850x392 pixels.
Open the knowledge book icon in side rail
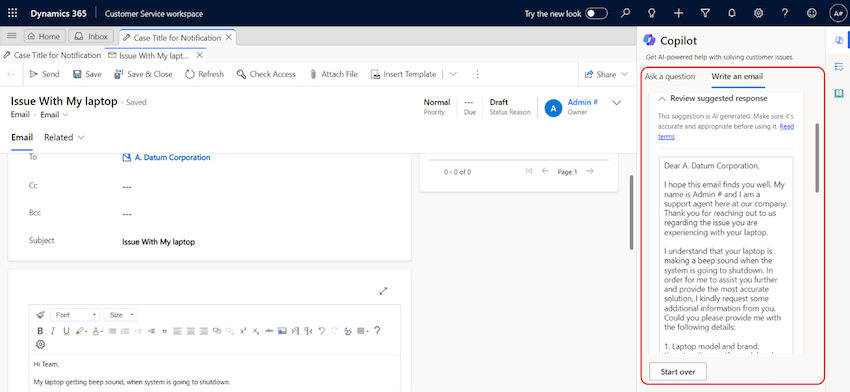click(839, 93)
